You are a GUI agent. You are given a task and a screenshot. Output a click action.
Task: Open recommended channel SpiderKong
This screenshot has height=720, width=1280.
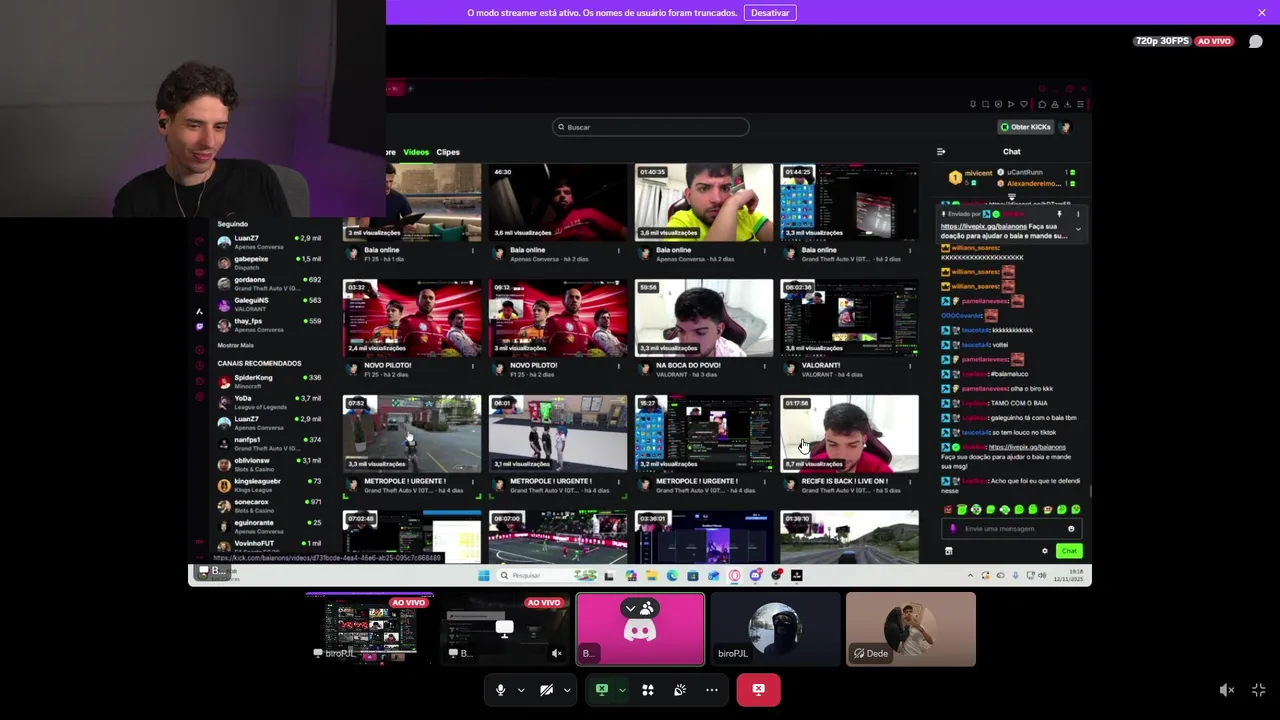tap(270, 380)
